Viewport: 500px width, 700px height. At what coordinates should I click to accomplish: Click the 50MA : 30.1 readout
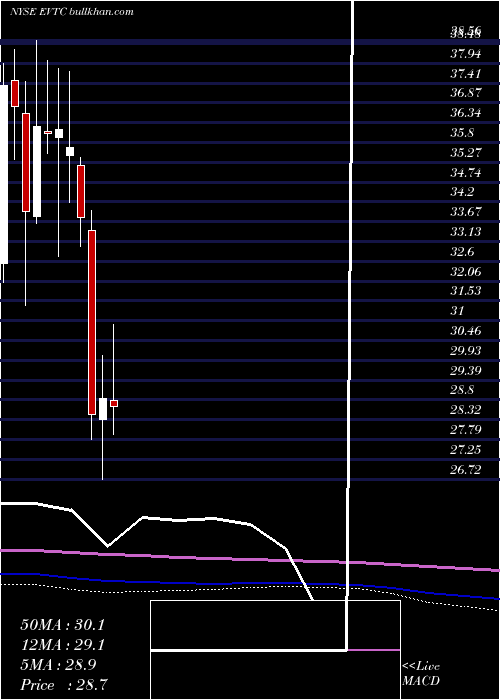pyautogui.click(x=62, y=625)
